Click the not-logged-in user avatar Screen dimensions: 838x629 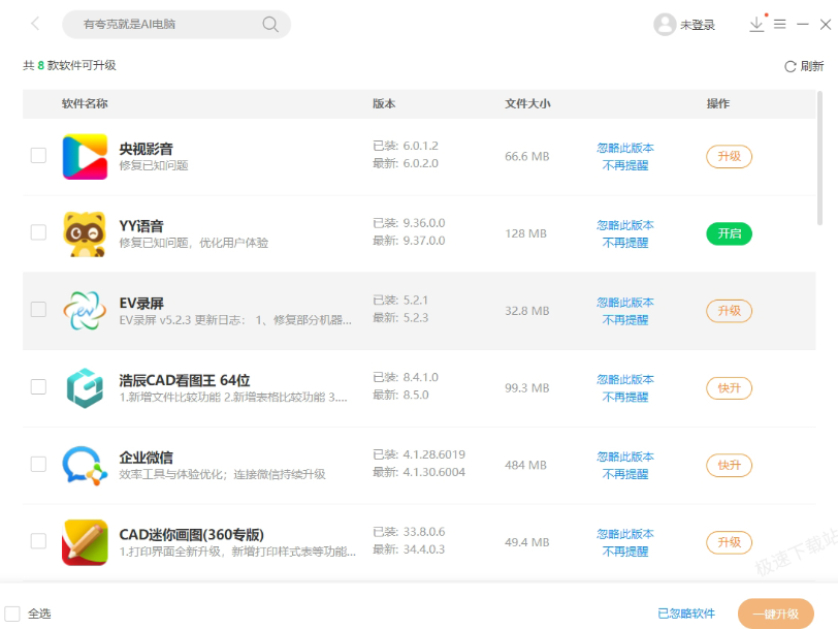point(664,25)
